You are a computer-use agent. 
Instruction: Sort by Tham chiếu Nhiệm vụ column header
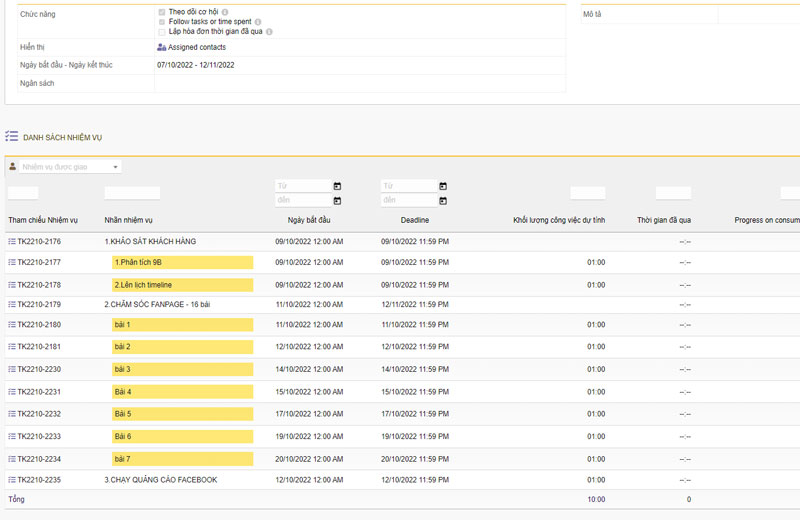click(43, 220)
